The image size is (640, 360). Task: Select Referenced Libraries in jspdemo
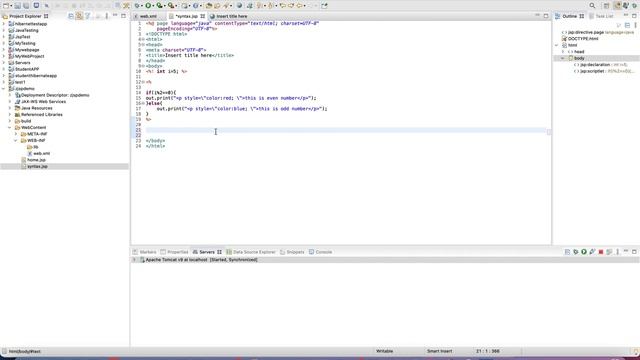[42, 115]
